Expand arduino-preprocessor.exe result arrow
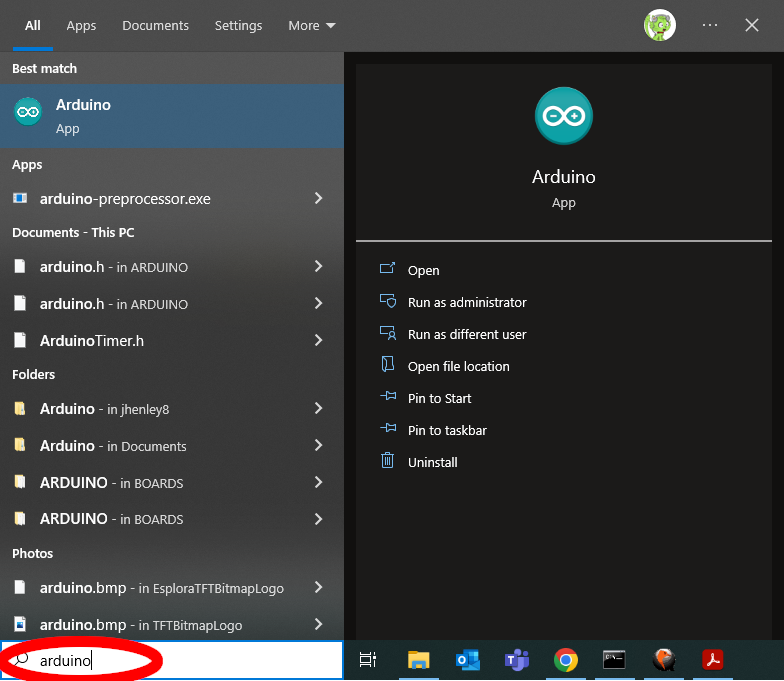This screenshot has width=784, height=681. point(318,198)
